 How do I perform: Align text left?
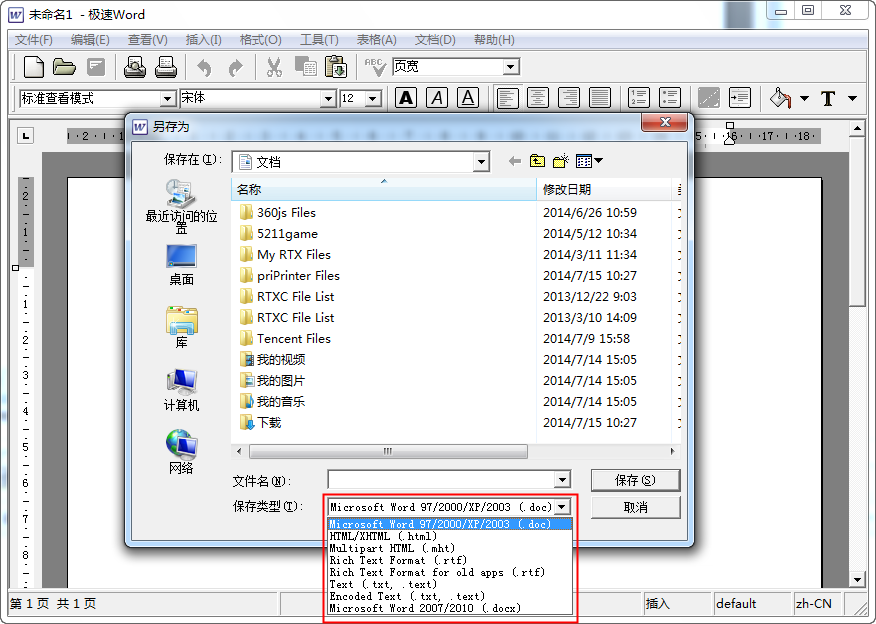[x=507, y=98]
